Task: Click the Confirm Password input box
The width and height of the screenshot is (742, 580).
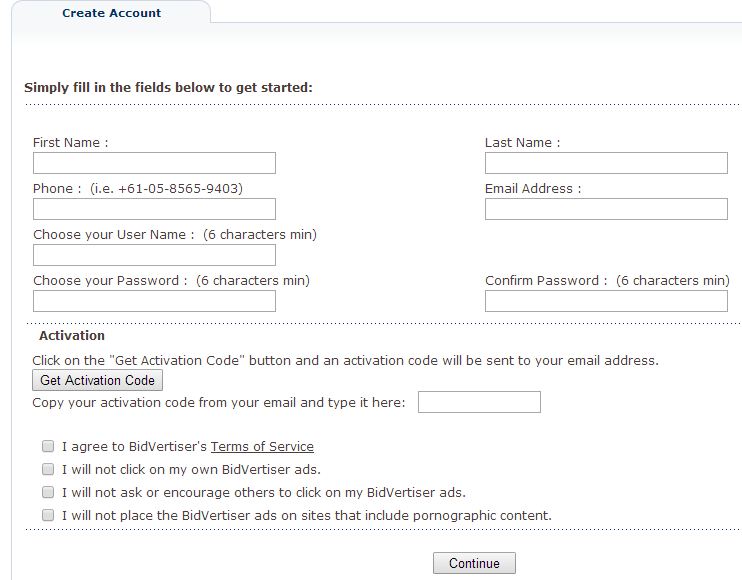Action: [x=606, y=301]
